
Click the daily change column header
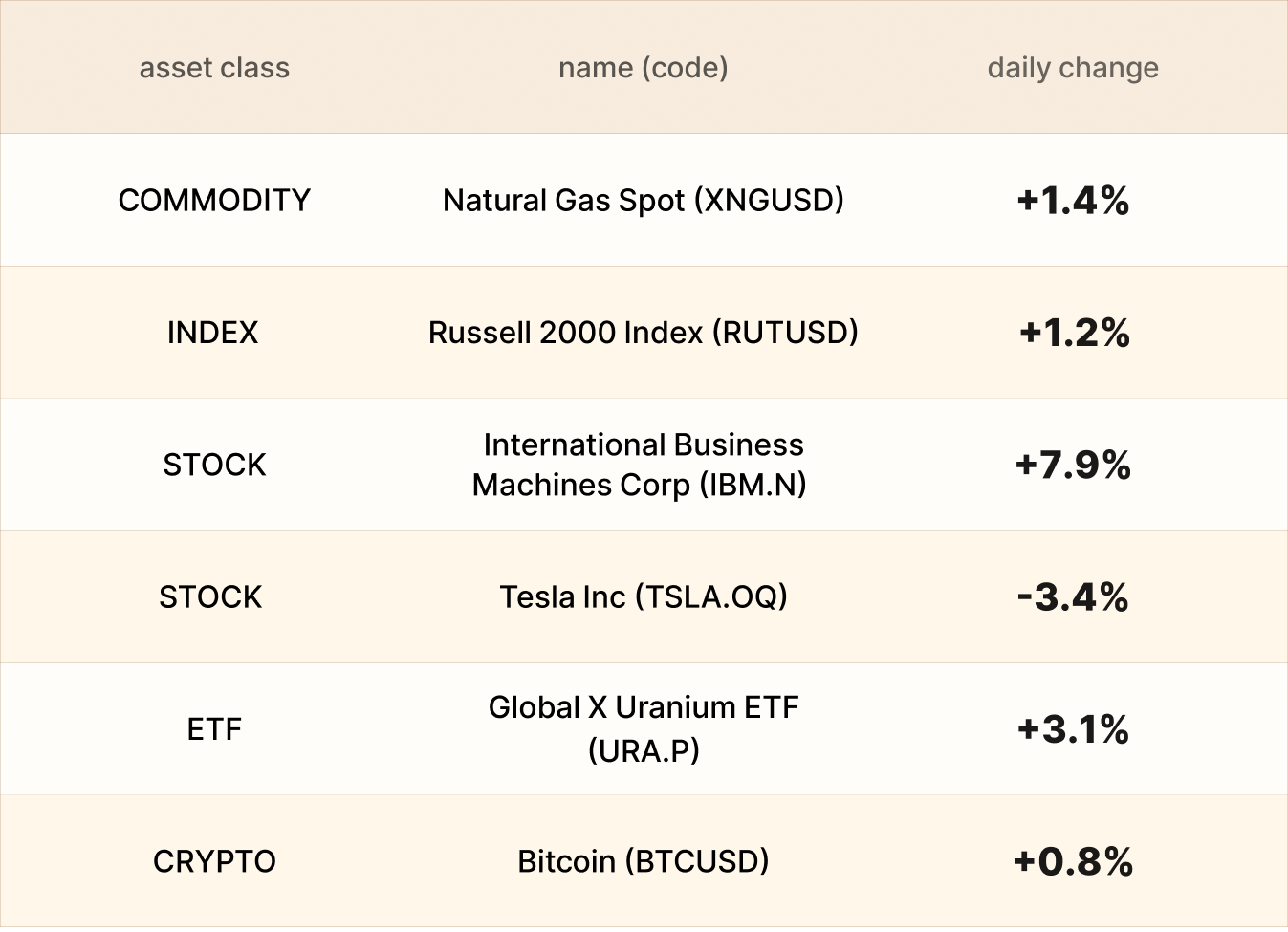[x=1072, y=68]
